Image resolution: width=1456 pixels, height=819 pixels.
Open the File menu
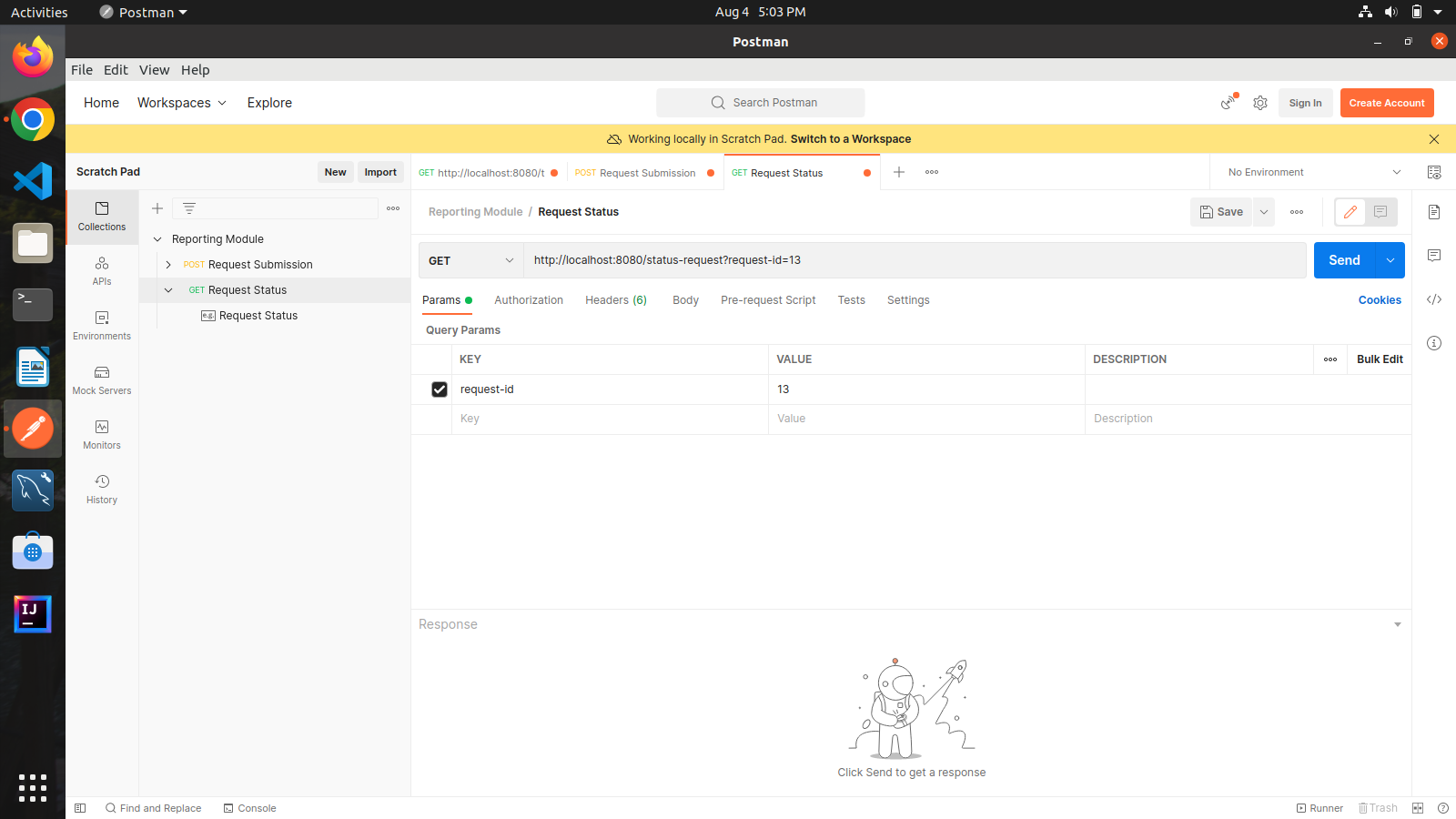click(x=82, y=70)
